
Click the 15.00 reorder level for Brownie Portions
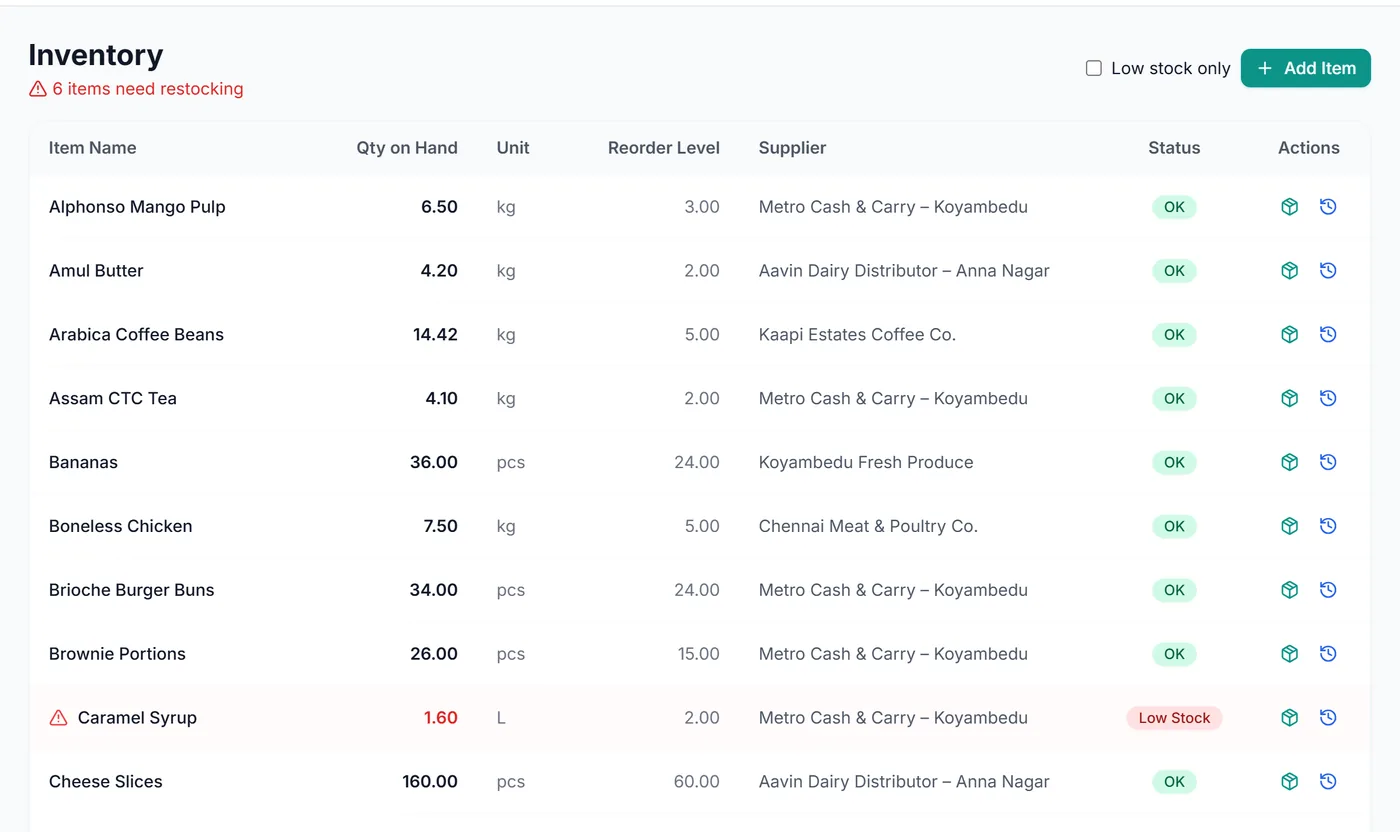697,654
